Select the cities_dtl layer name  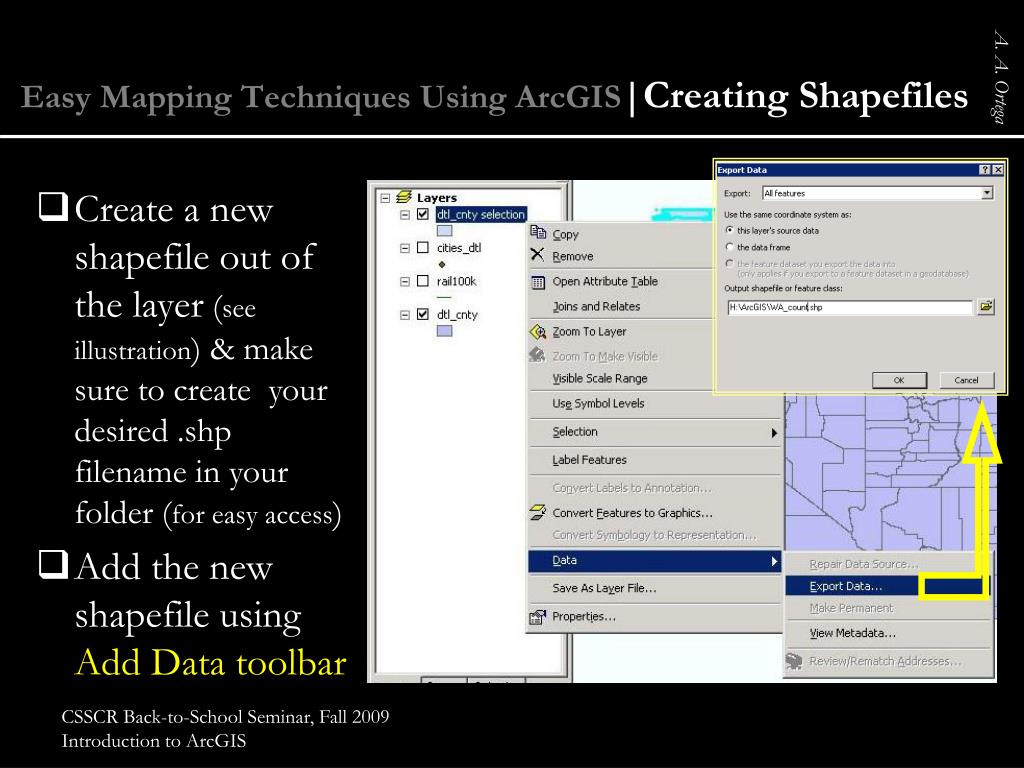coord(459,248)
